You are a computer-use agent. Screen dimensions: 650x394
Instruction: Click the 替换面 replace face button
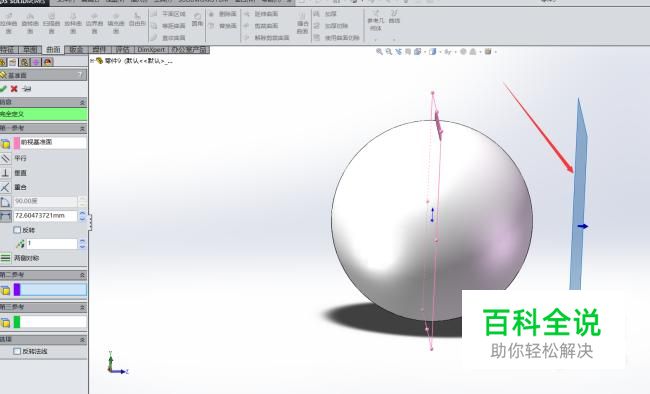click(x=223, y=26)
